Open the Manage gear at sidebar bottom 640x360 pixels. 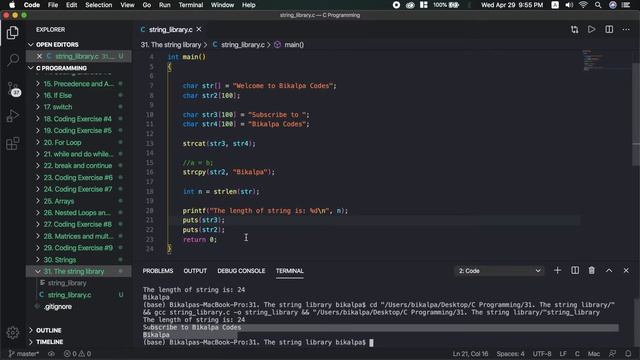13,333
